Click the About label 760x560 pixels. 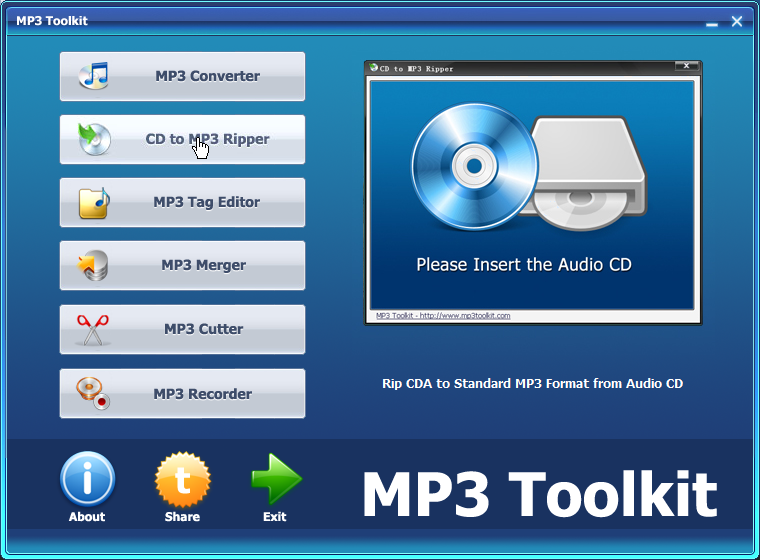87,517
